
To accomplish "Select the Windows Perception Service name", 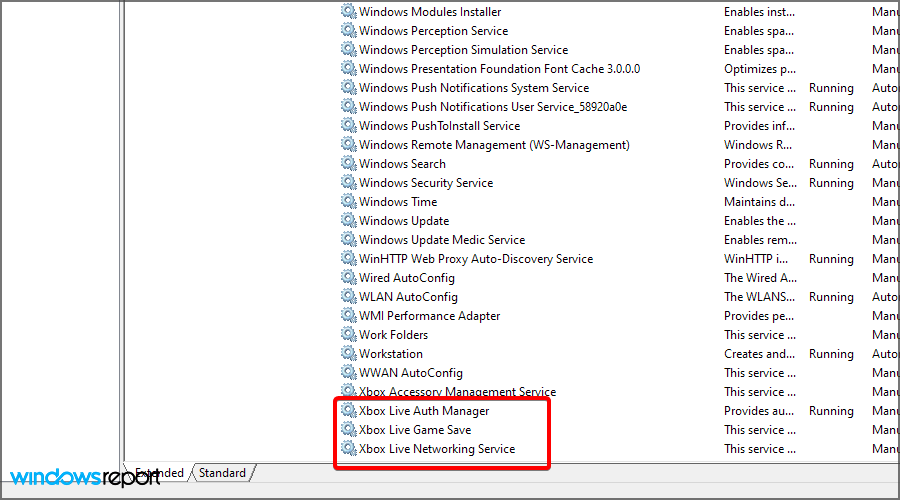I will point(433,31).
